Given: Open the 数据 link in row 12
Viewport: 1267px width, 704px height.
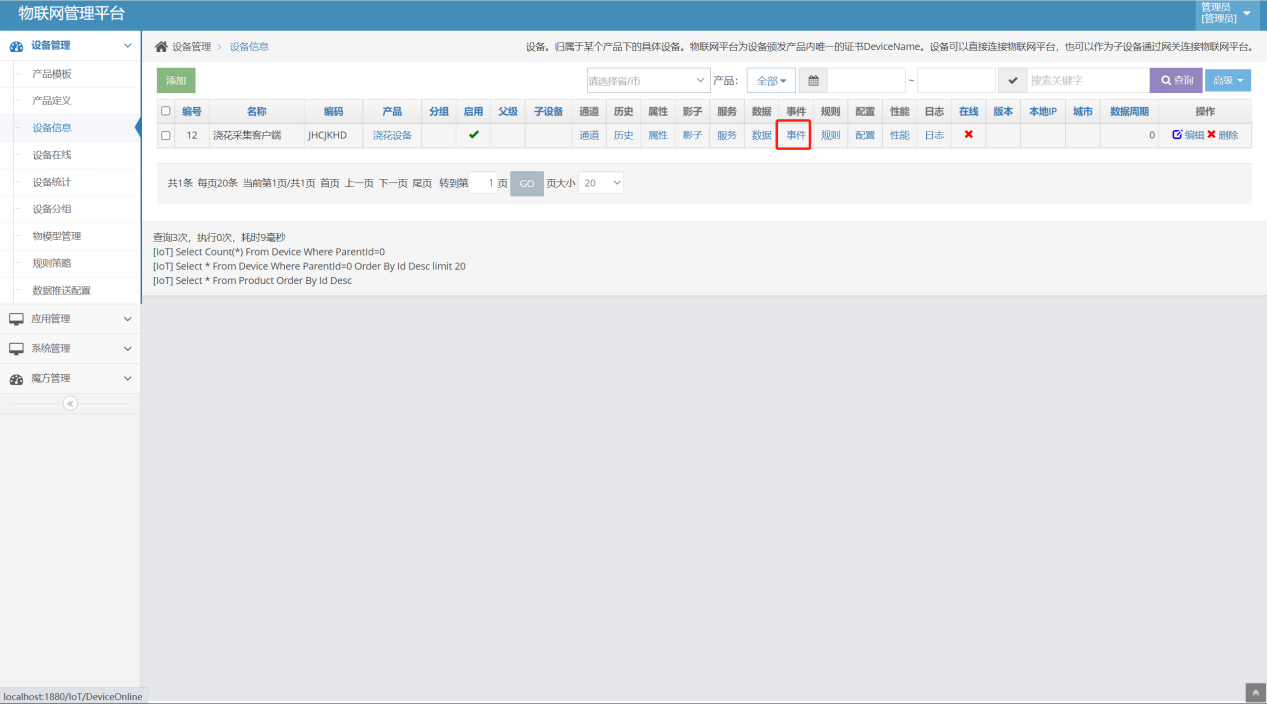Looking at the screenshot, I should [x=761, y=135].
